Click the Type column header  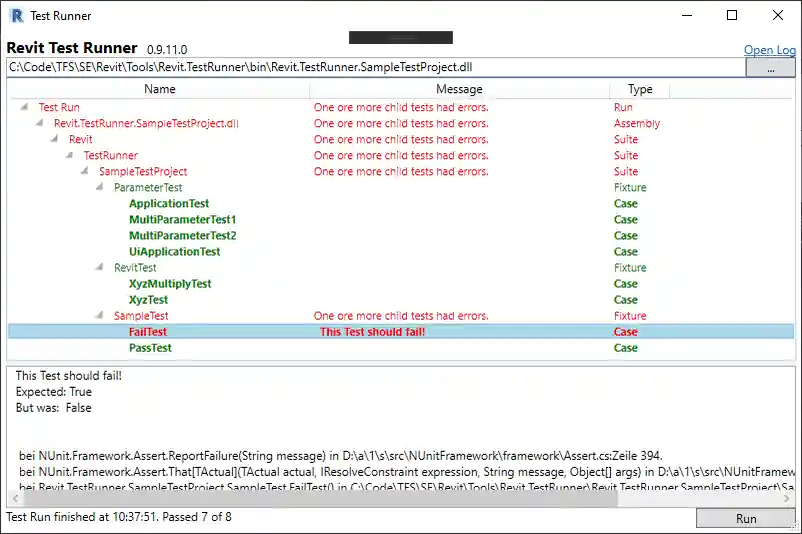[639, 89]
